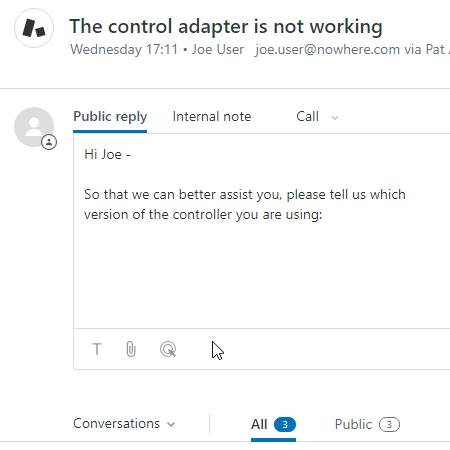Switch to the Public reply tab
This screenshot has width=450, height=450.
point(110,117)
